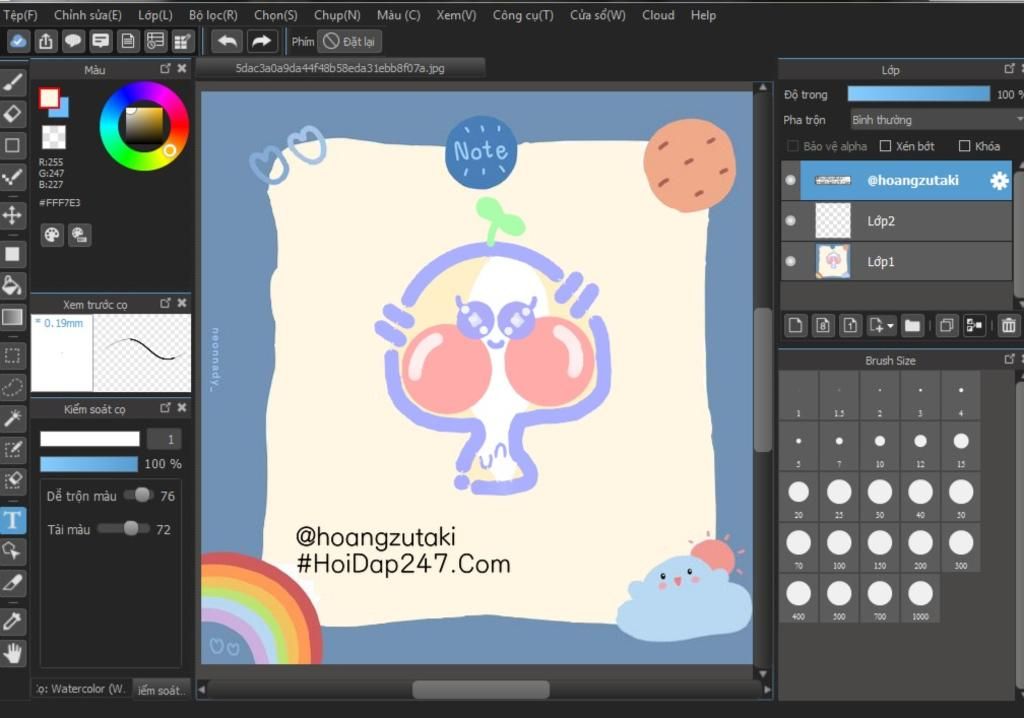1024x718 pixels.
Task: Create a new color layer
Action: coord(795,325)
